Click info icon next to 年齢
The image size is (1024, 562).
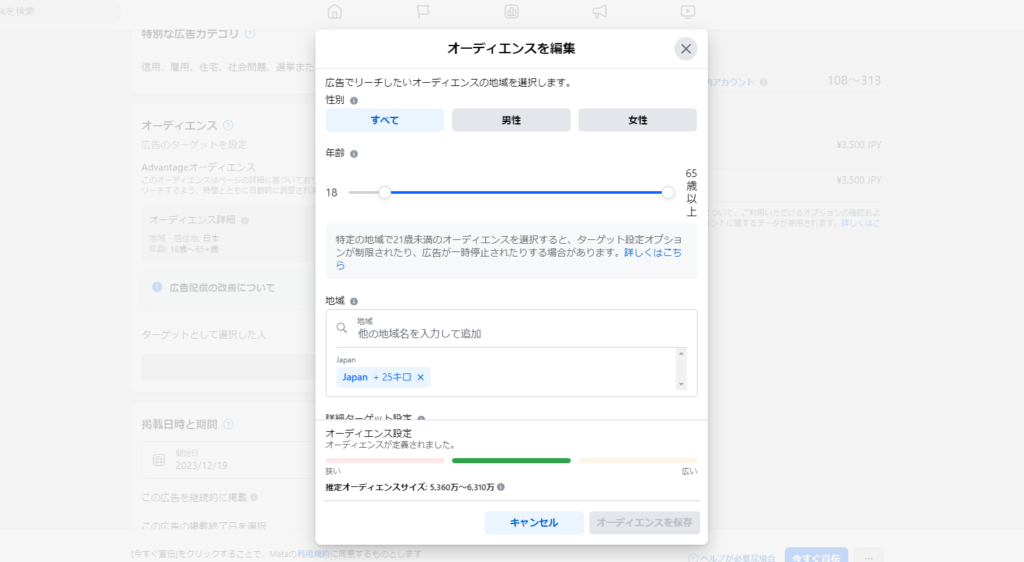pyautogui.click(x=354, y=154)
